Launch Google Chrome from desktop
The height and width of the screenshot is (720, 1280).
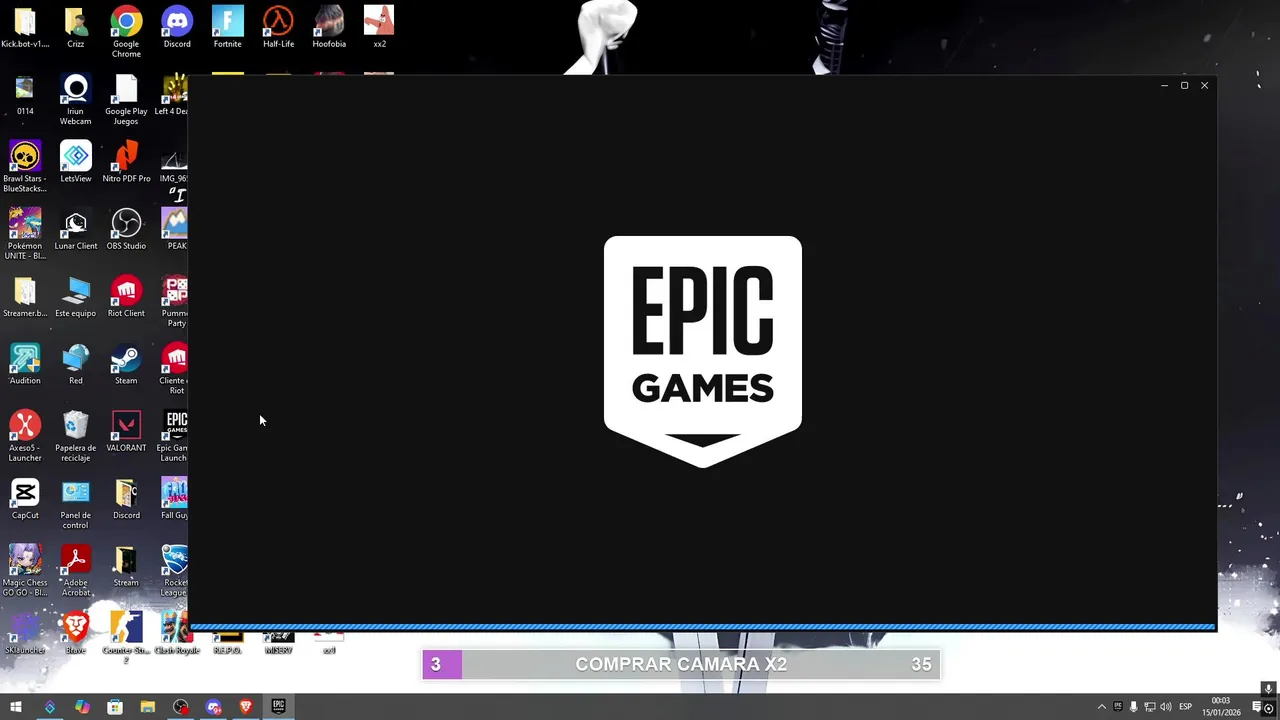(x=126, y=32)
